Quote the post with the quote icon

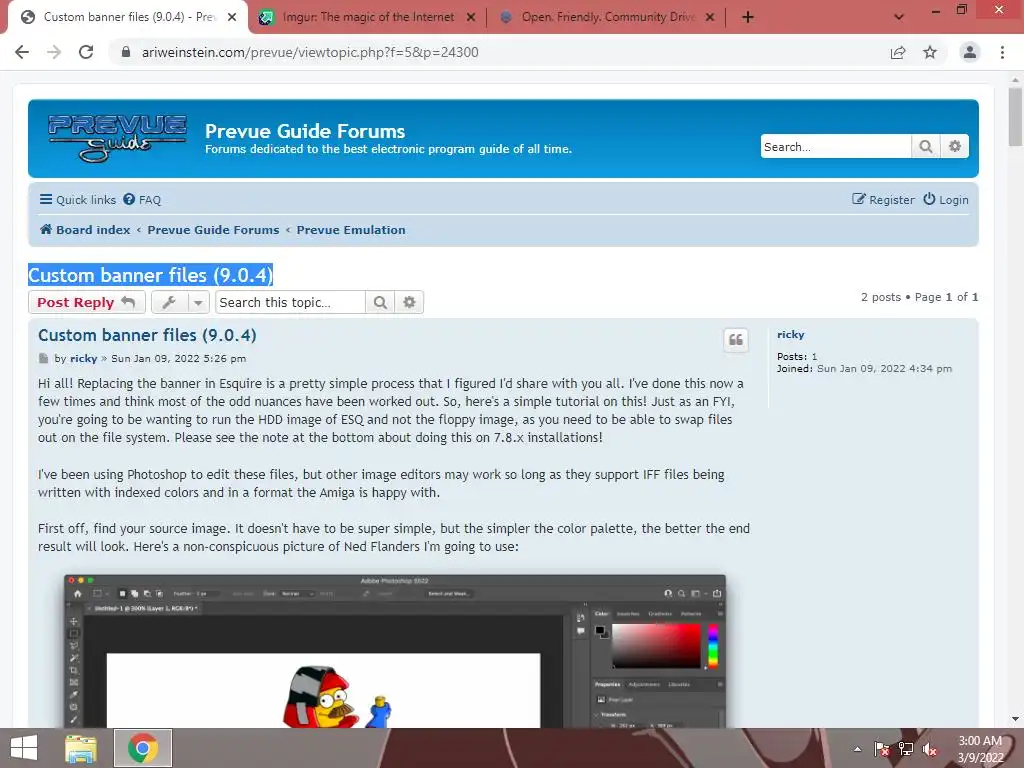coord(736,340)
